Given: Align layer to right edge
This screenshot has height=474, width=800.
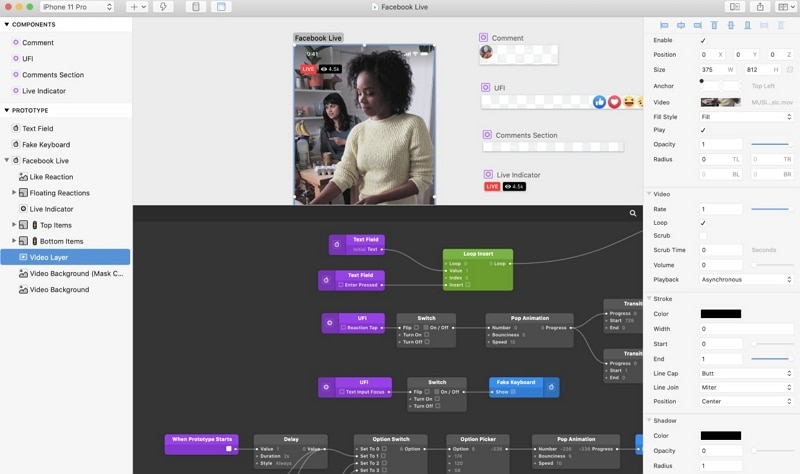Looking at the screenshot, I should [x=697, y=25].
